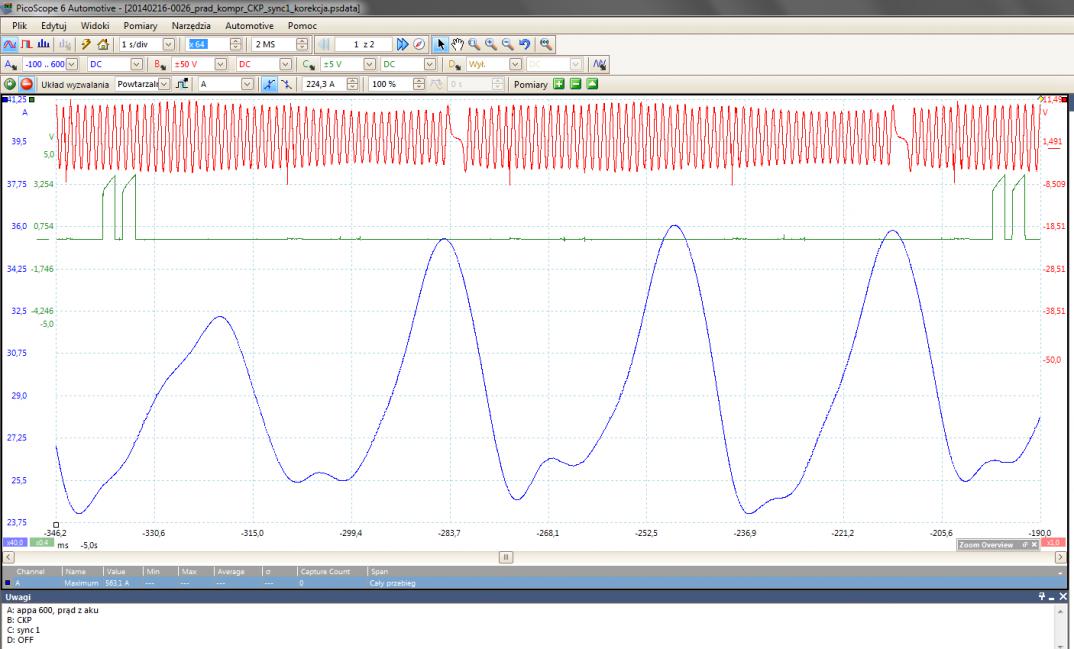This screenshot has height=649, width=1074.
Task: Open the 1 s/div timebase dropdown
Action: (167, 44)
